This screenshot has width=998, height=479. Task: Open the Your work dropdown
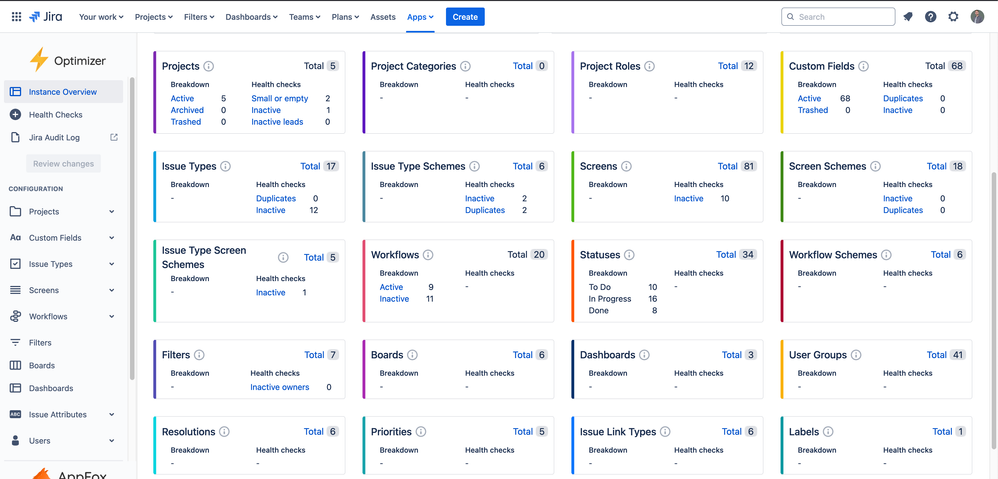pos(101,17)
